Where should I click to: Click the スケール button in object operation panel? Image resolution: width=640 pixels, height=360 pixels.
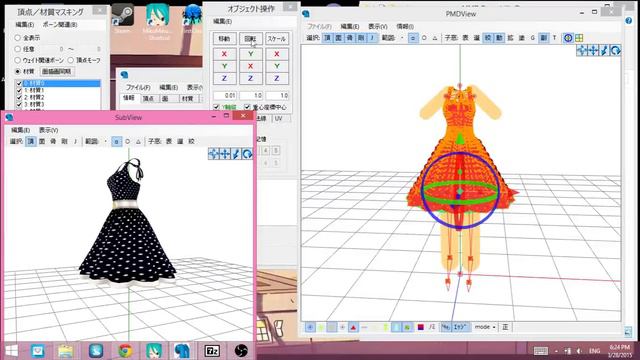(277, 39)
